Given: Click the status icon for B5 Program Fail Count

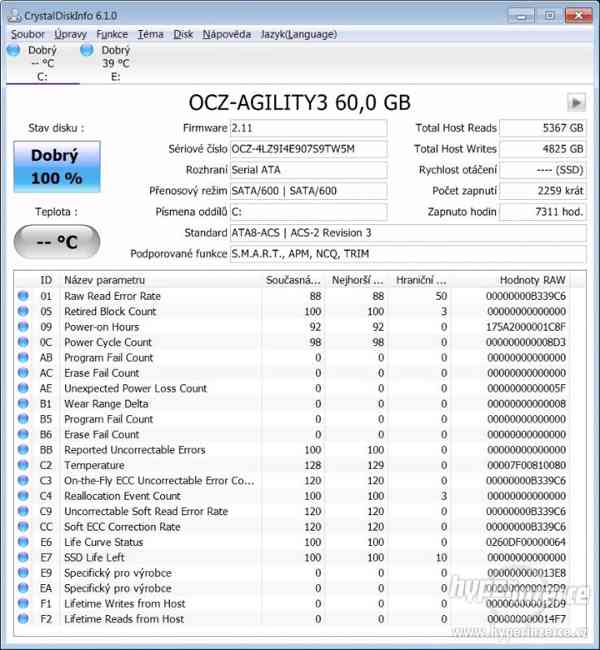Looking at the screenshot, I should pyautogui.click(x=23, y=419).
